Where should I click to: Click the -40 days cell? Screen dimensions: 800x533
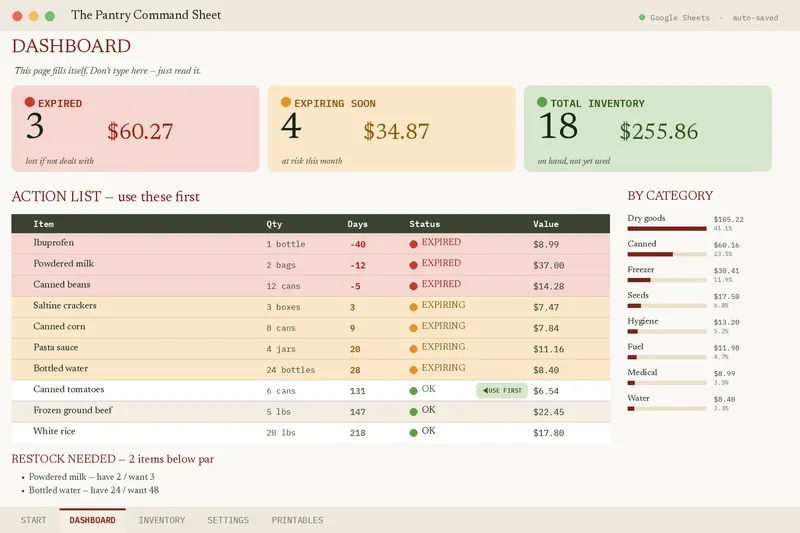(358, 245)
